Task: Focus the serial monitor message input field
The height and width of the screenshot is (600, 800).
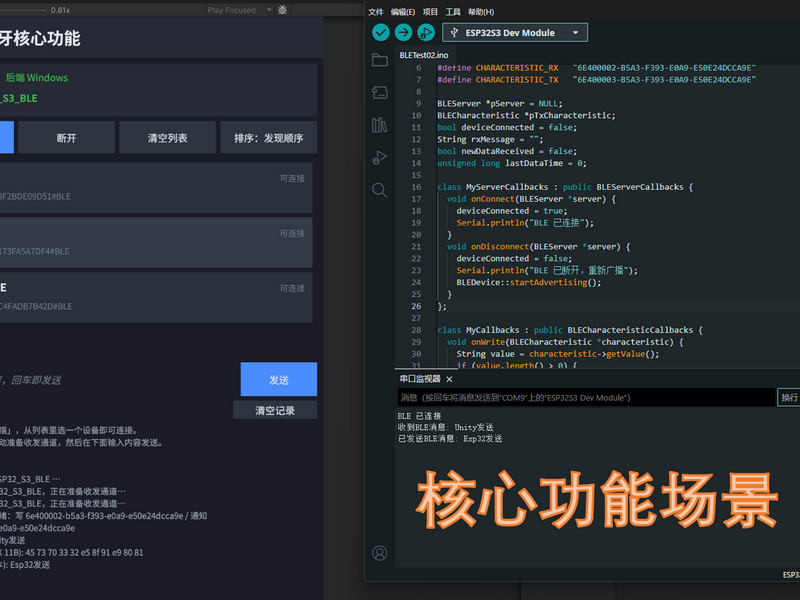Action: (586, 397)
